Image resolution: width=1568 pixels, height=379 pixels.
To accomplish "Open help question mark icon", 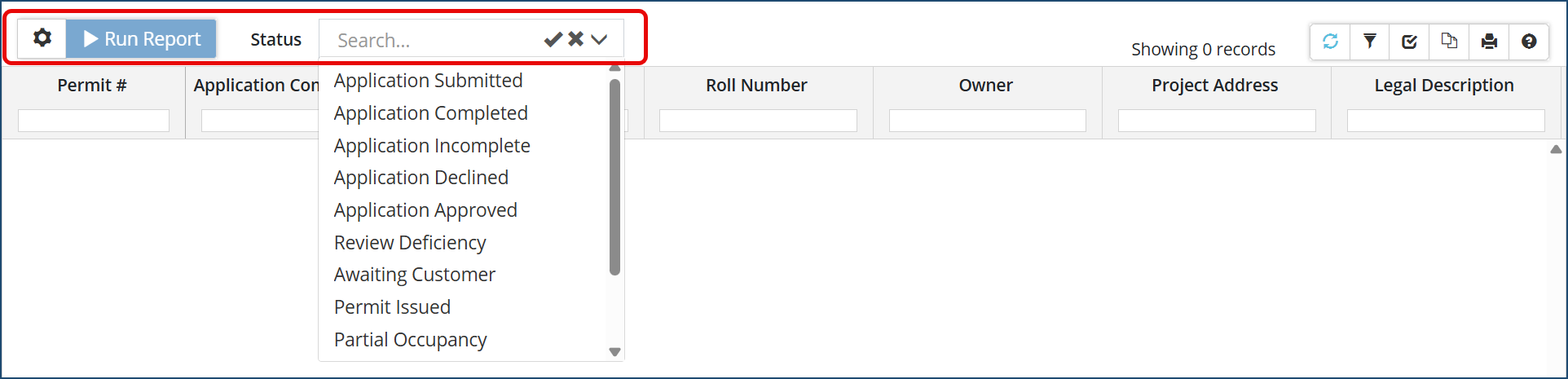I will pos(1529,42).
